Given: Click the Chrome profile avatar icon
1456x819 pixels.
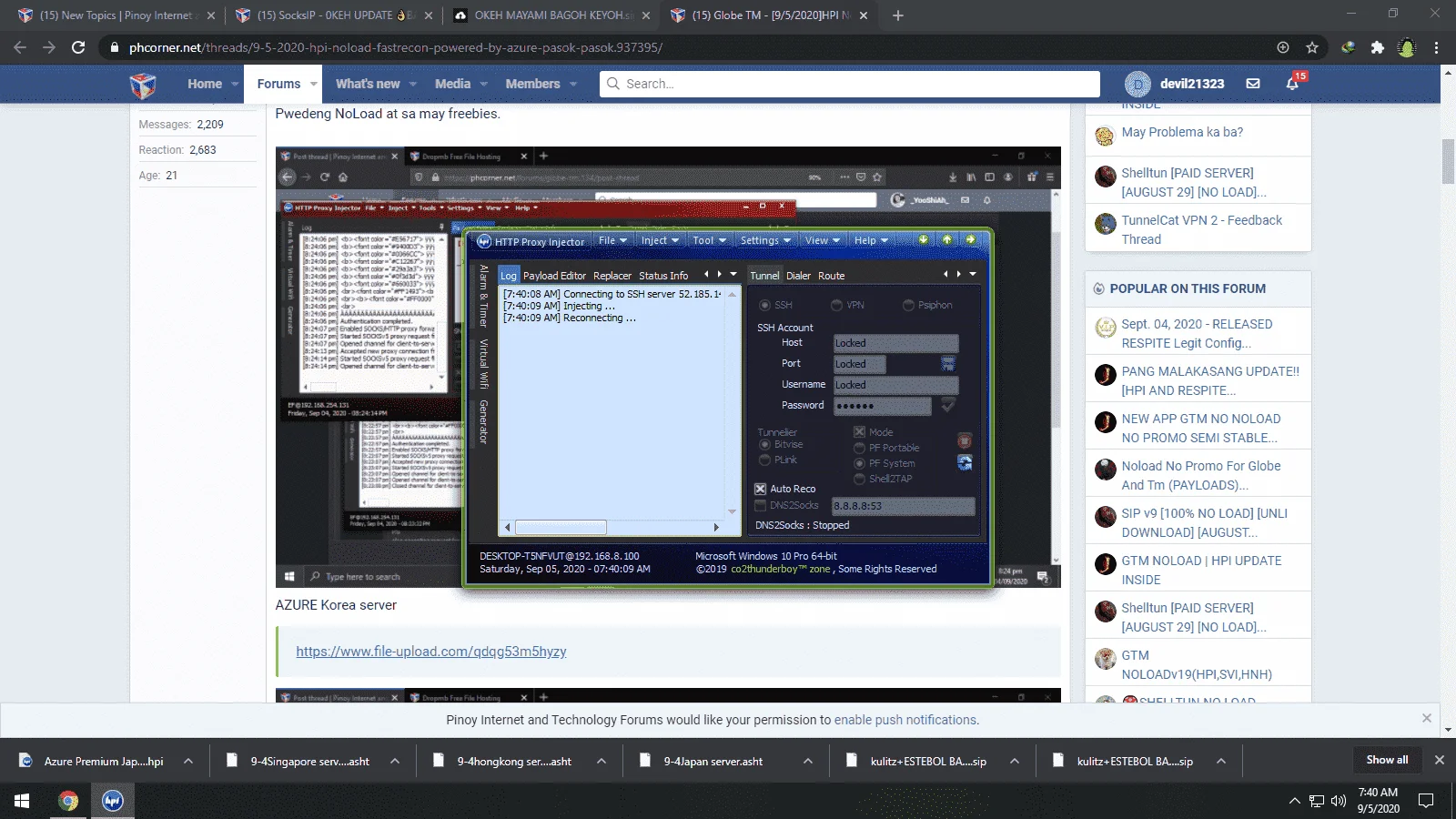Looking at the screenshot, I should coord(1407,47).
